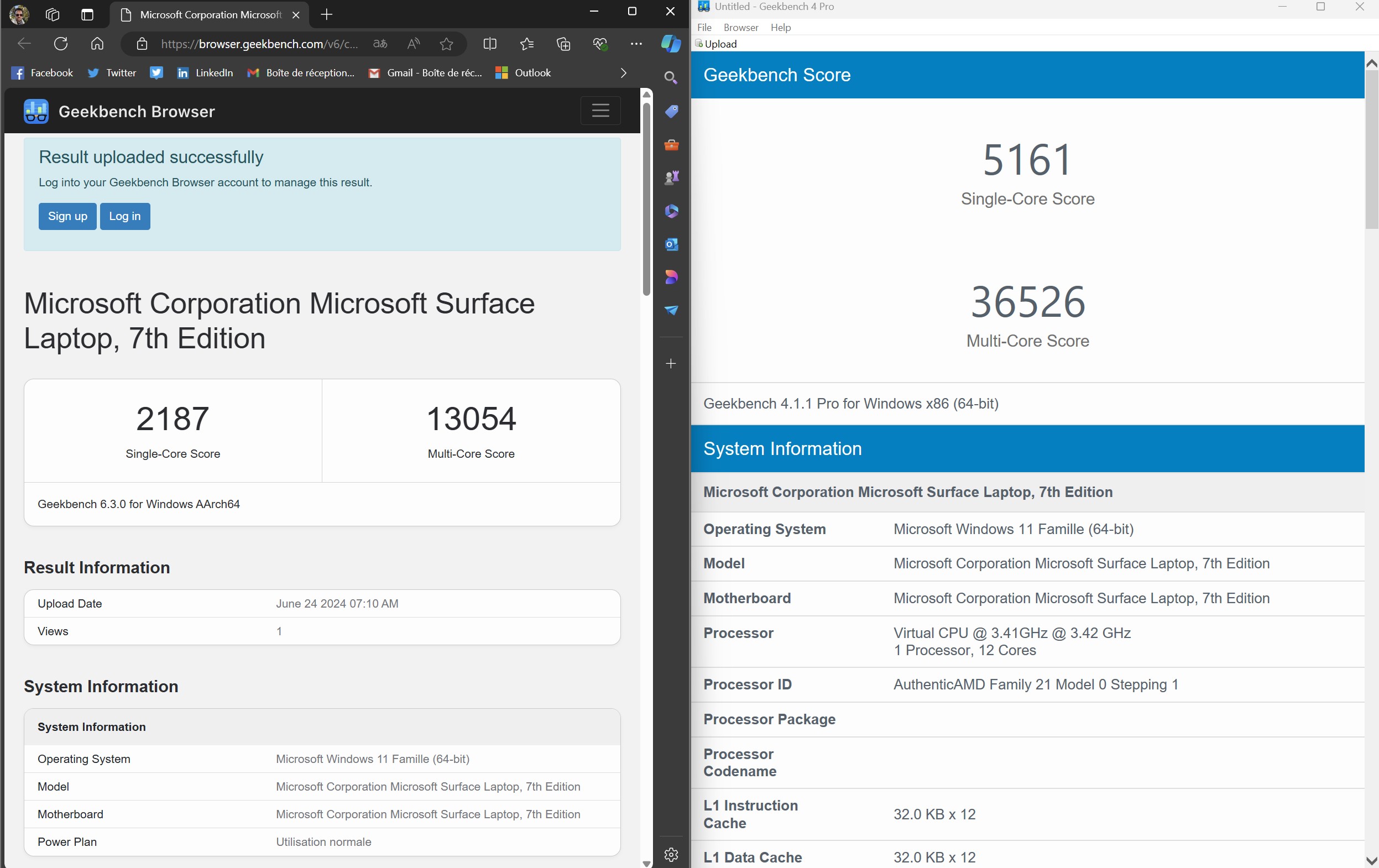The height and width of the screenshot is (868, 1379).
Task: Add this page to favorites star
Action: click(x=447, y=44)
